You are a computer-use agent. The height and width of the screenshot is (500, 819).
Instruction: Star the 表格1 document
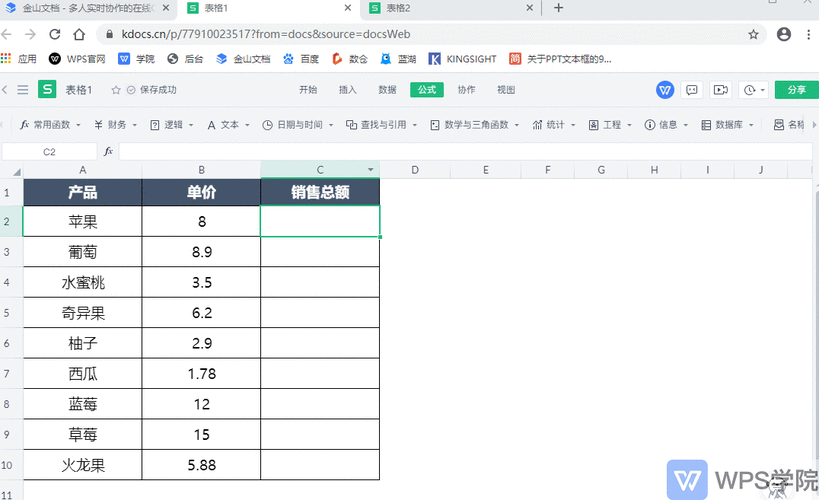point(116,90)
